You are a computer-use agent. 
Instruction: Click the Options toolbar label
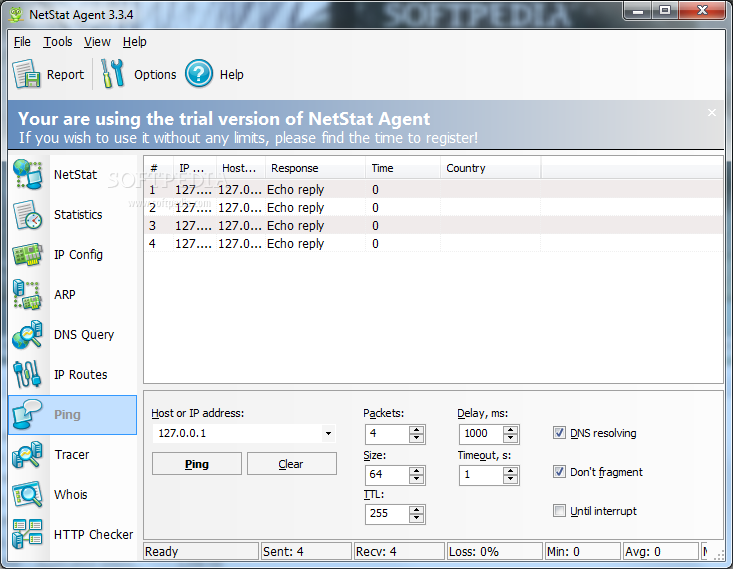pos(155,75)
